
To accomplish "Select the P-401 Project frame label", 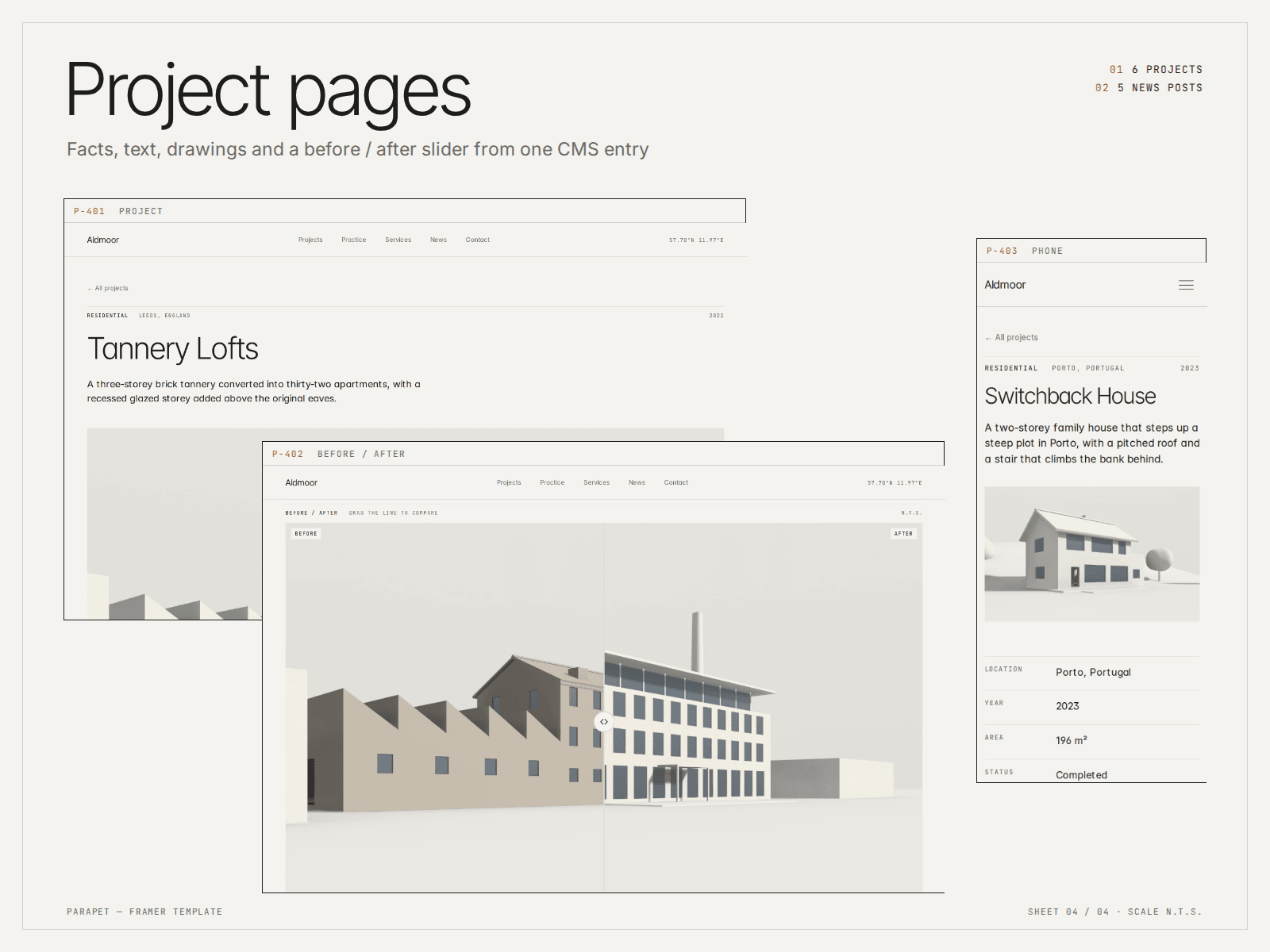I will [118, 211].
